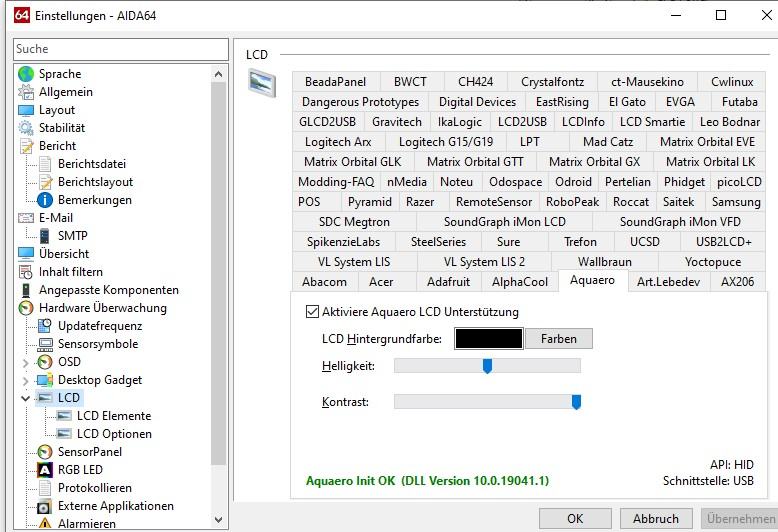Select SensorPanel in the tree

point(90,452)
